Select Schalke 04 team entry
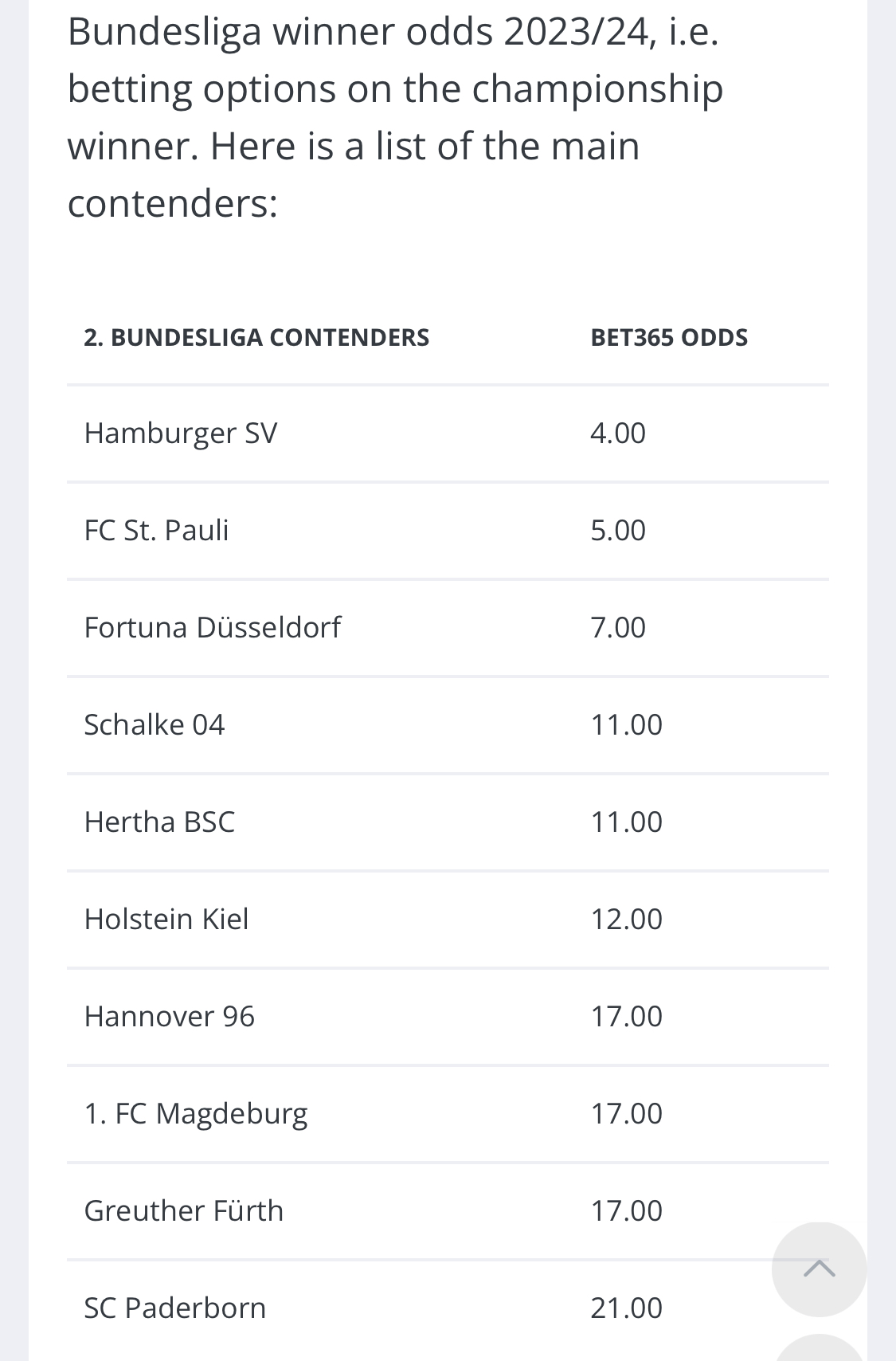The image size is (896, 1361). [155, 725]
